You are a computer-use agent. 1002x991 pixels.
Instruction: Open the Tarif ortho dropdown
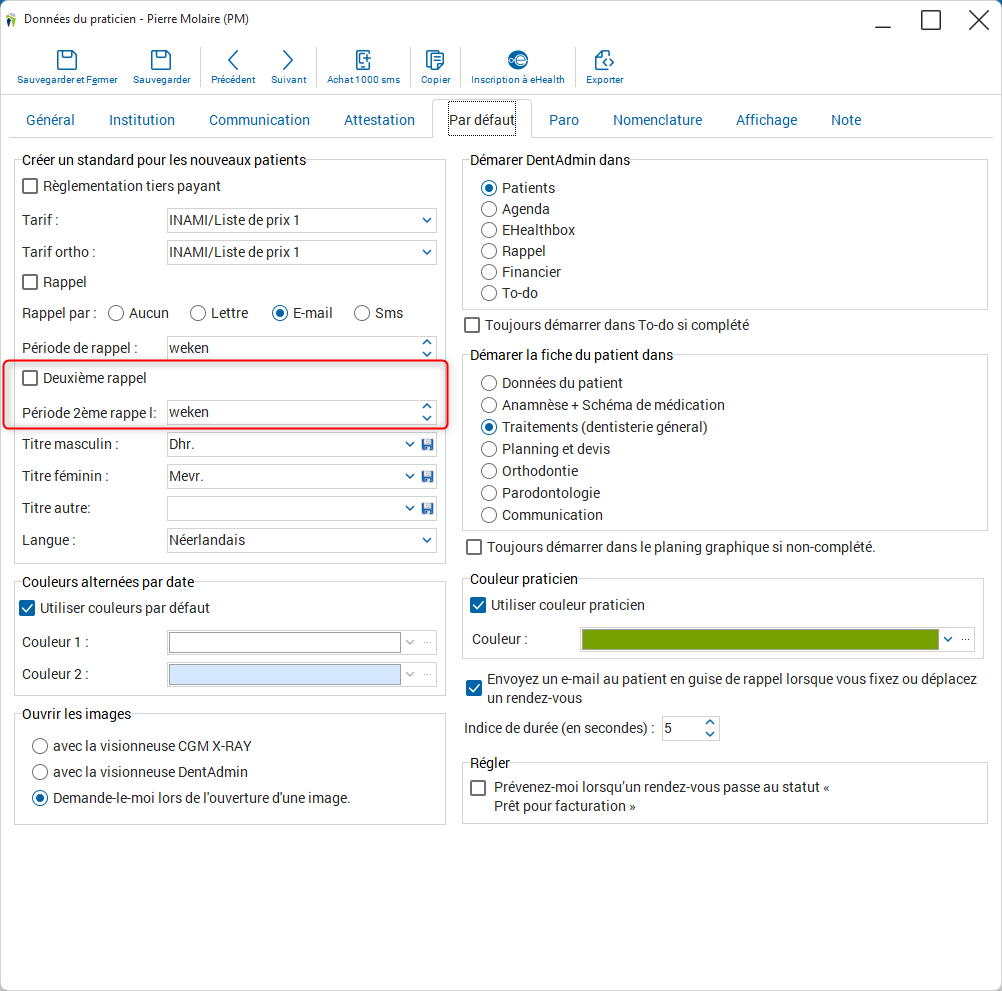[427, 252]
